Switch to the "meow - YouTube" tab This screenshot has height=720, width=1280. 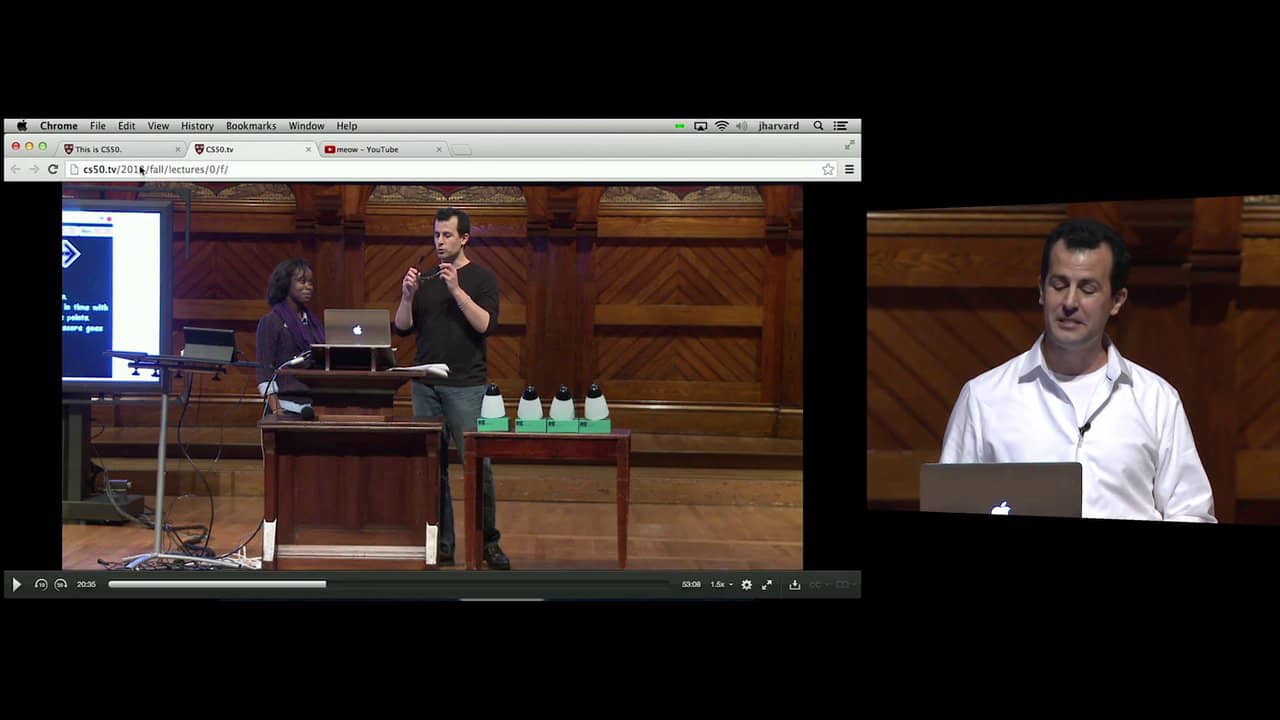pos(381,149)
